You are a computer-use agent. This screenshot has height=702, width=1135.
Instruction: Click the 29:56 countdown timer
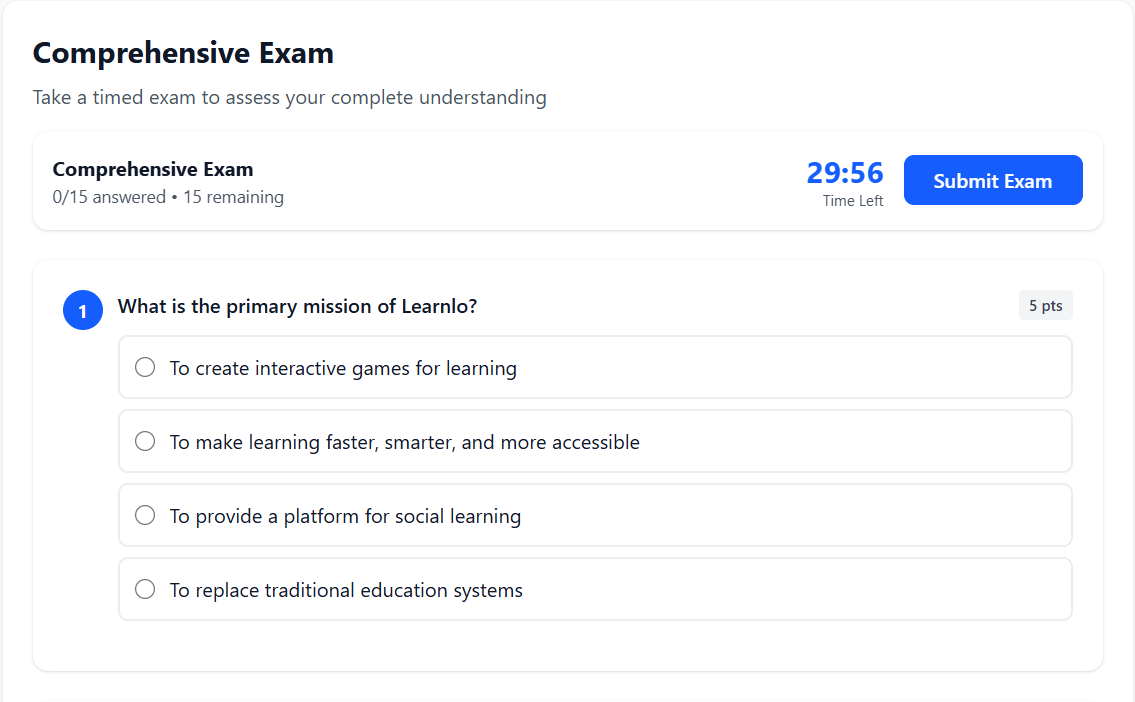tap(845, 173)
